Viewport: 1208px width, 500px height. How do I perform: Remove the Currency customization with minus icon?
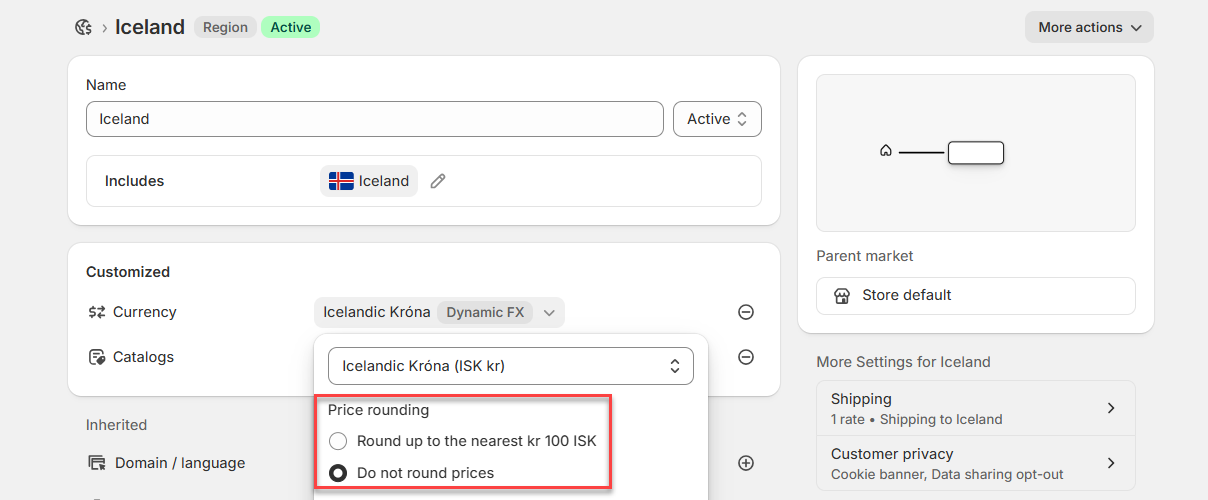746,312
